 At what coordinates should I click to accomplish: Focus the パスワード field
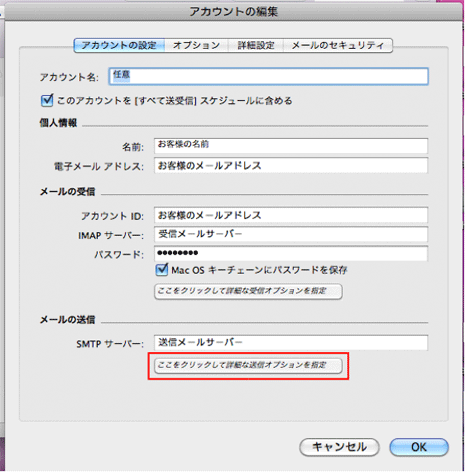(291, 254)
